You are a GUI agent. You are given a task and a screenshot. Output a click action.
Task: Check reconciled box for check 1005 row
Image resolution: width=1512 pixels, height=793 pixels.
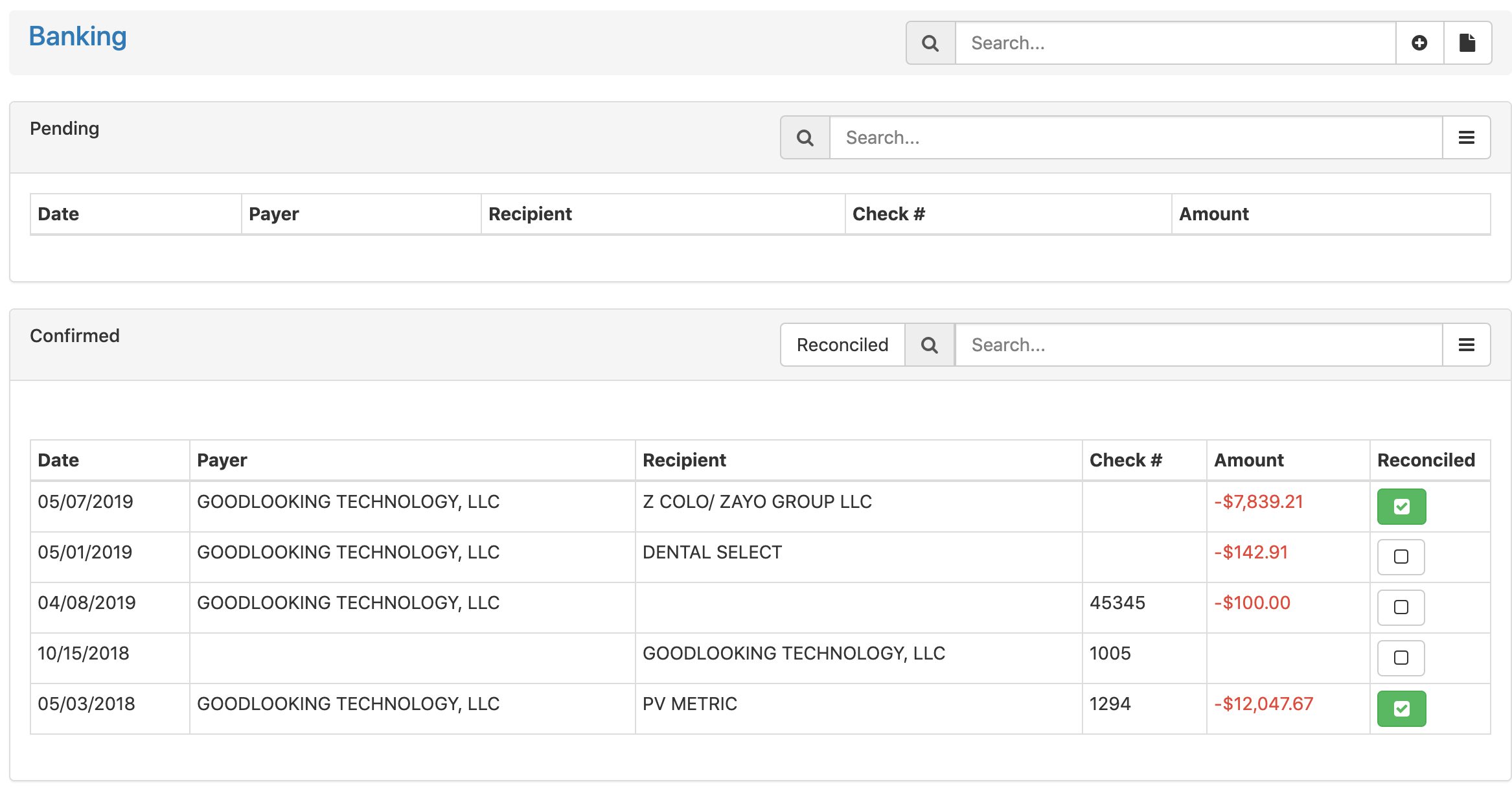[x=1401, y=658]
